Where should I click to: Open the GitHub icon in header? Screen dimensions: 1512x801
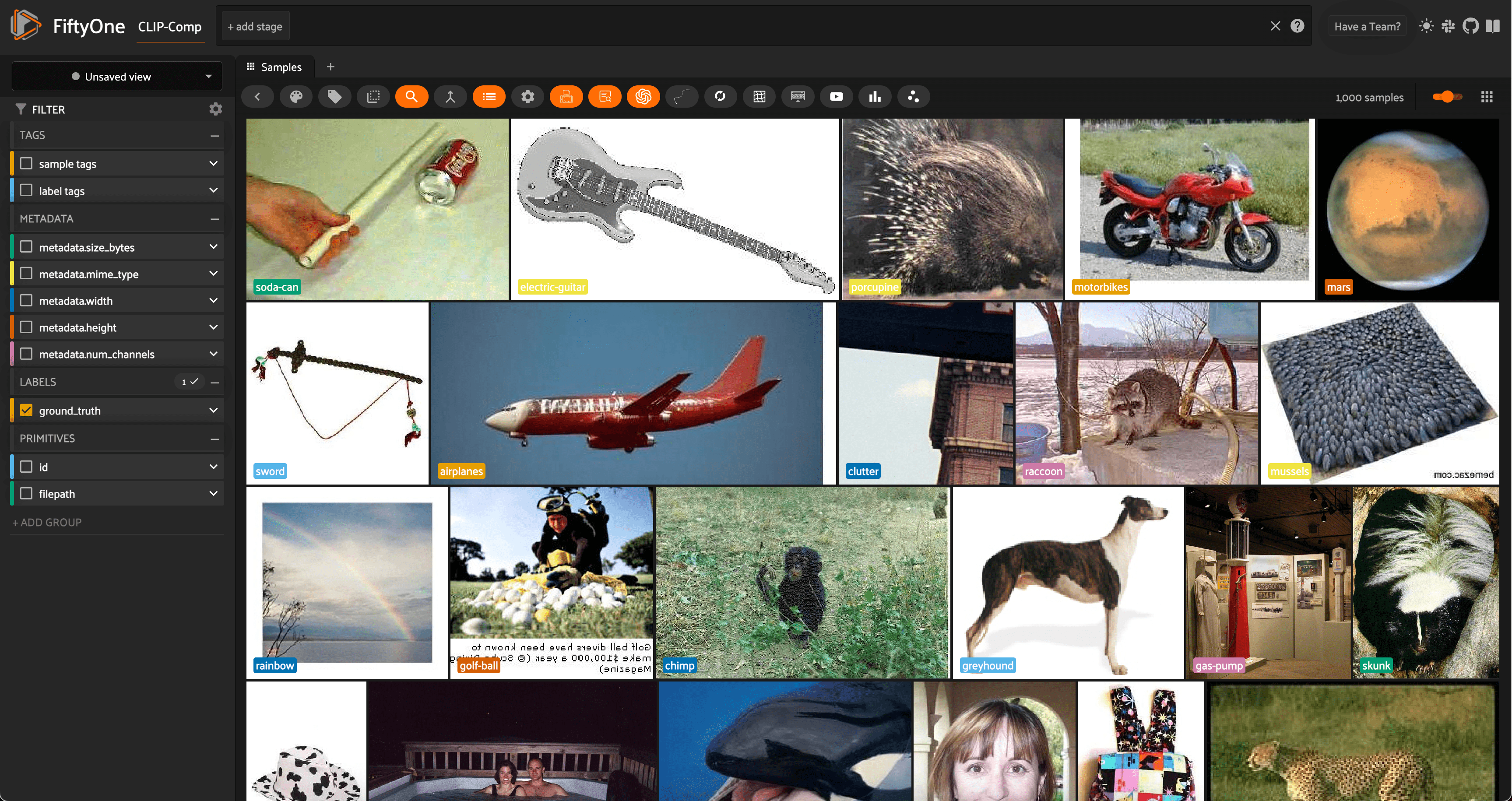pyautogui.click(x=1470, y=26)
